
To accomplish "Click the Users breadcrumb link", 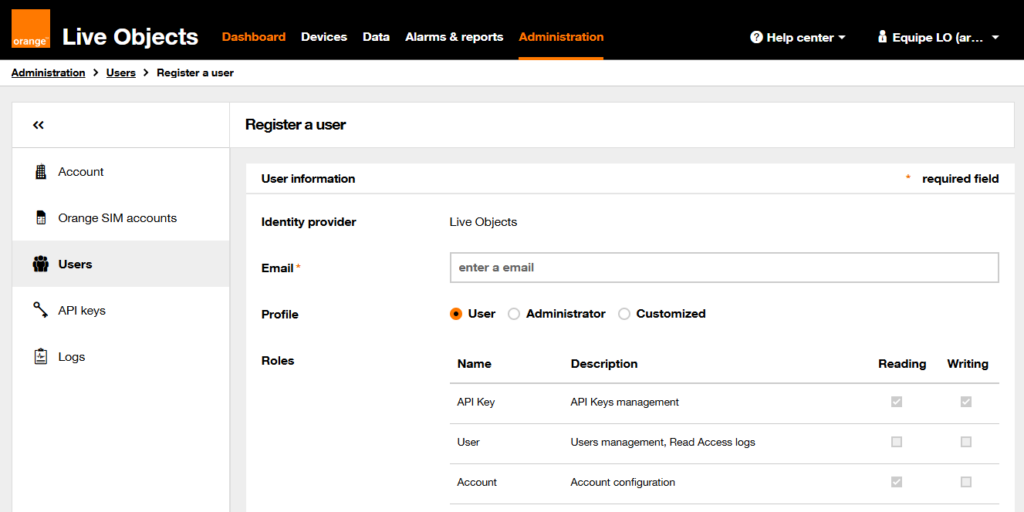I will 121,73.
